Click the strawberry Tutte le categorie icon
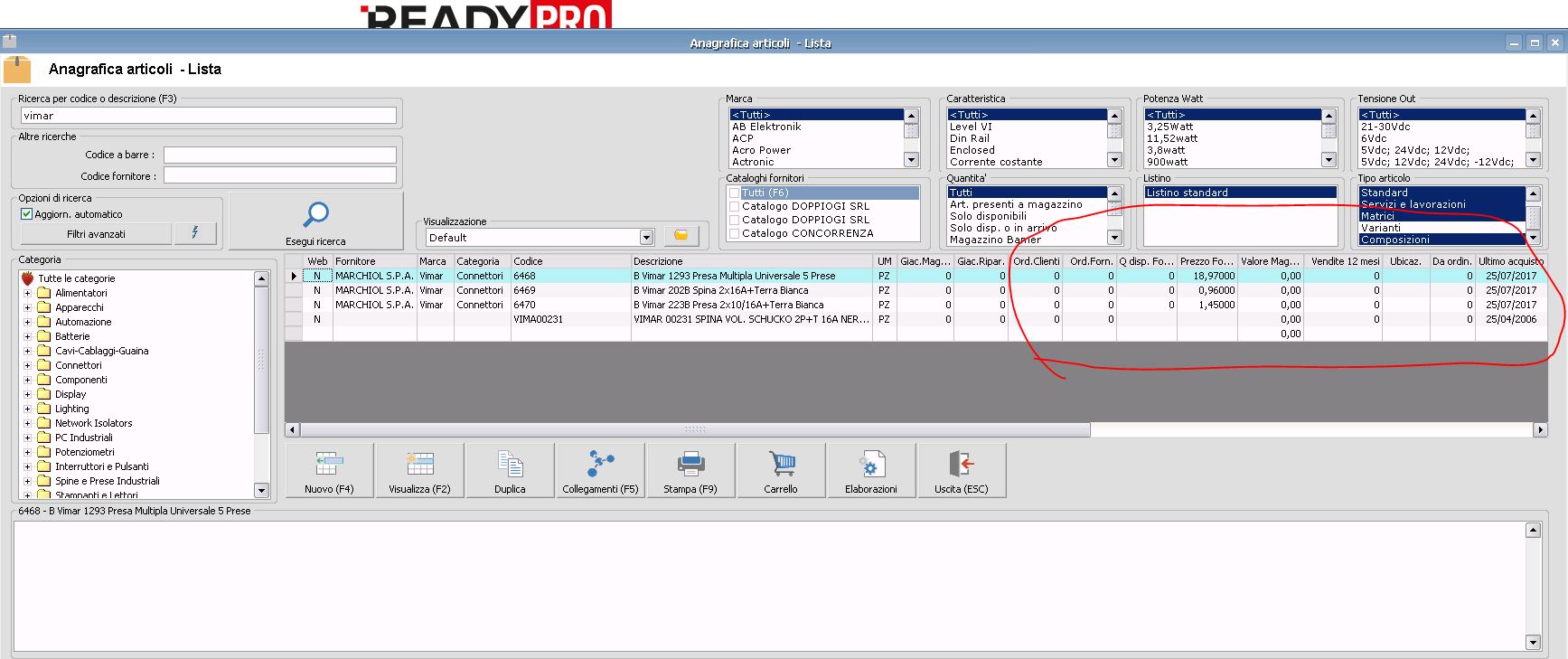The height and width of the screenshot is (659, 1568). pyautogui.click(x=27, y=278)
